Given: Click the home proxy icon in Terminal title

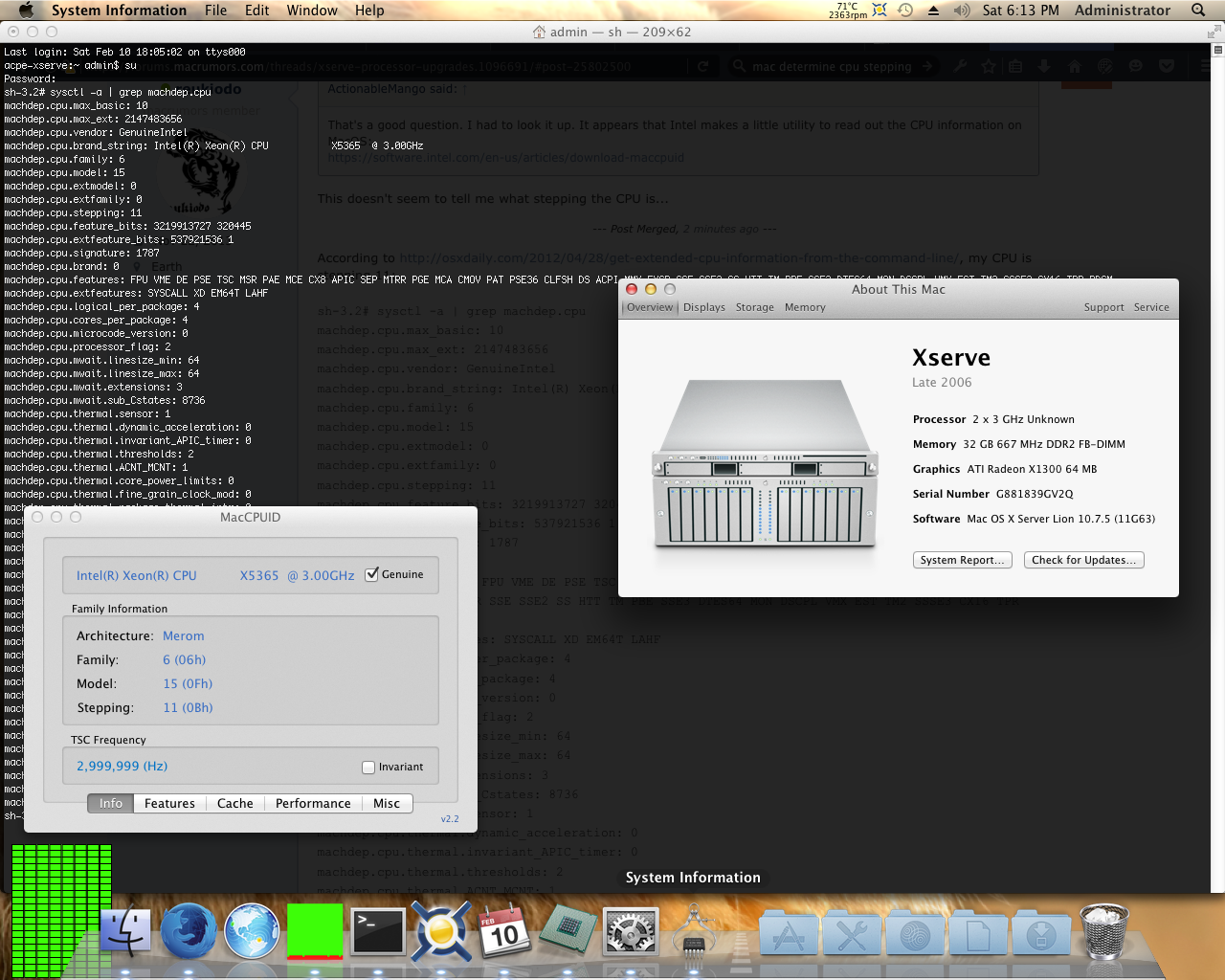Looking at the screenshot, I should (x=539, y=32).
